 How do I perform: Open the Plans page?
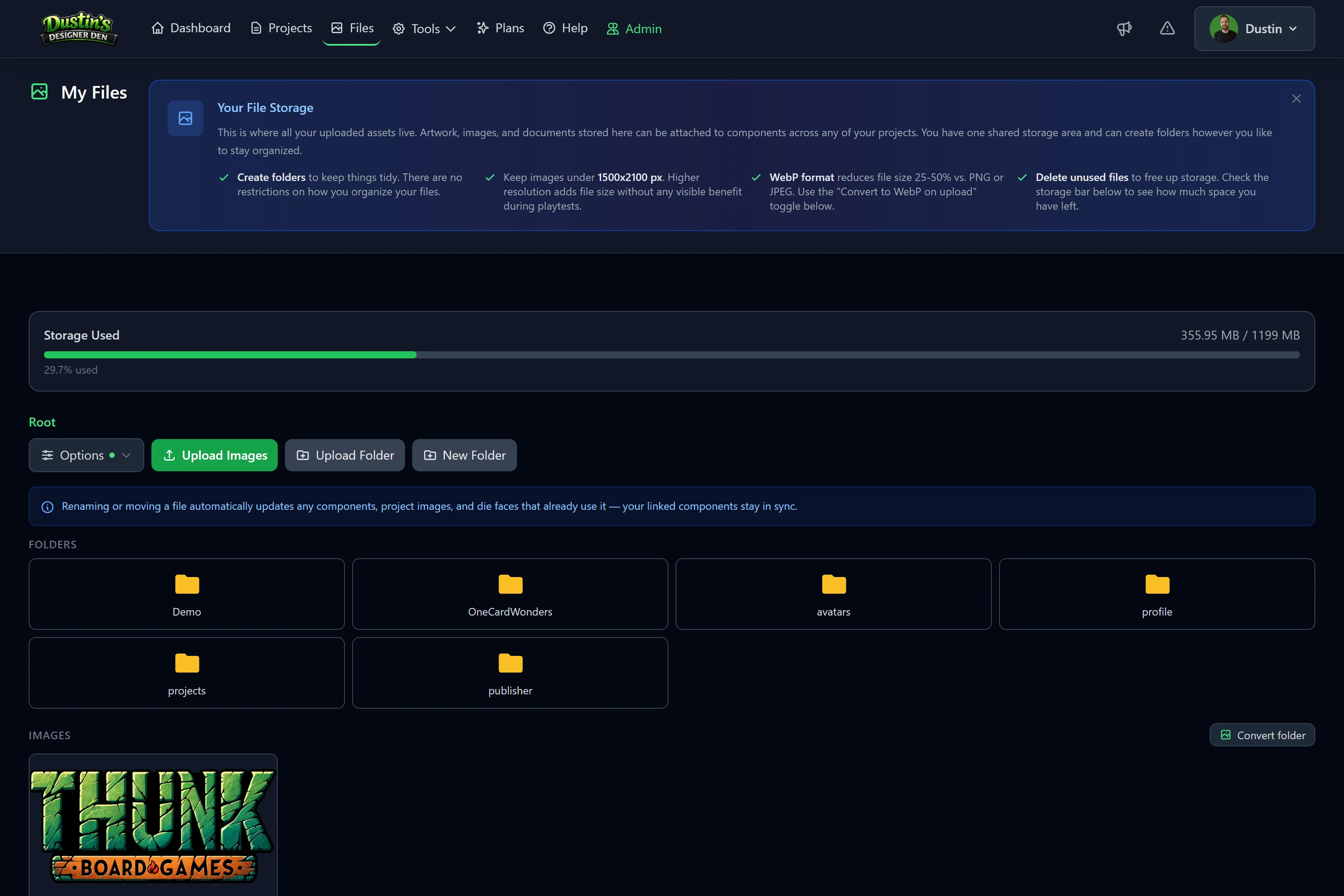point(500,28)
